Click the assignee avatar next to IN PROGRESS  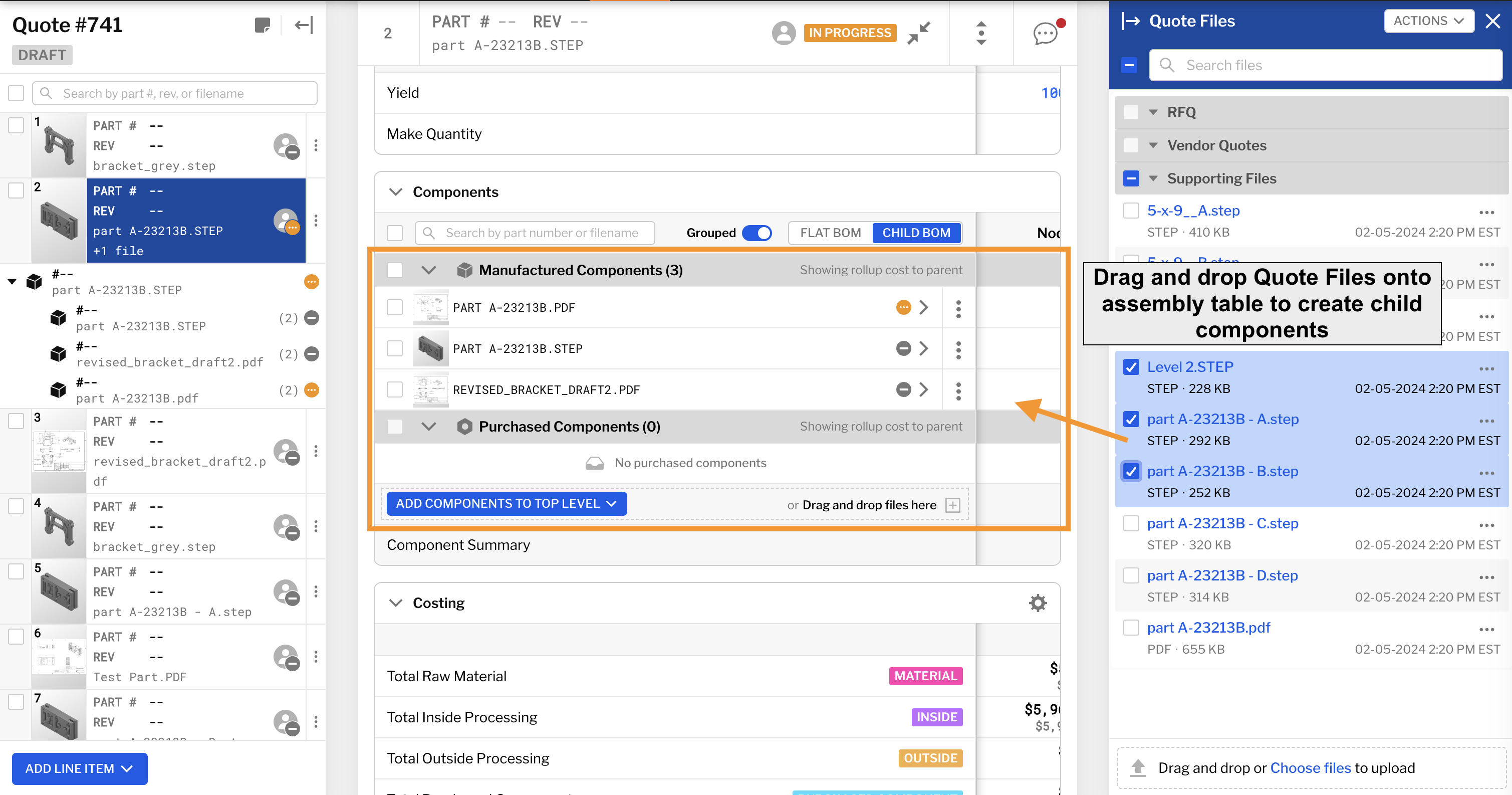coord(784,34)
